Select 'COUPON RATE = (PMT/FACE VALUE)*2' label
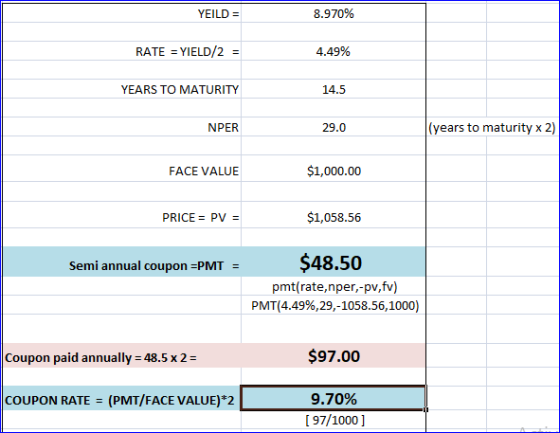The height and width of the screenshot is (433, 560). 120,400
